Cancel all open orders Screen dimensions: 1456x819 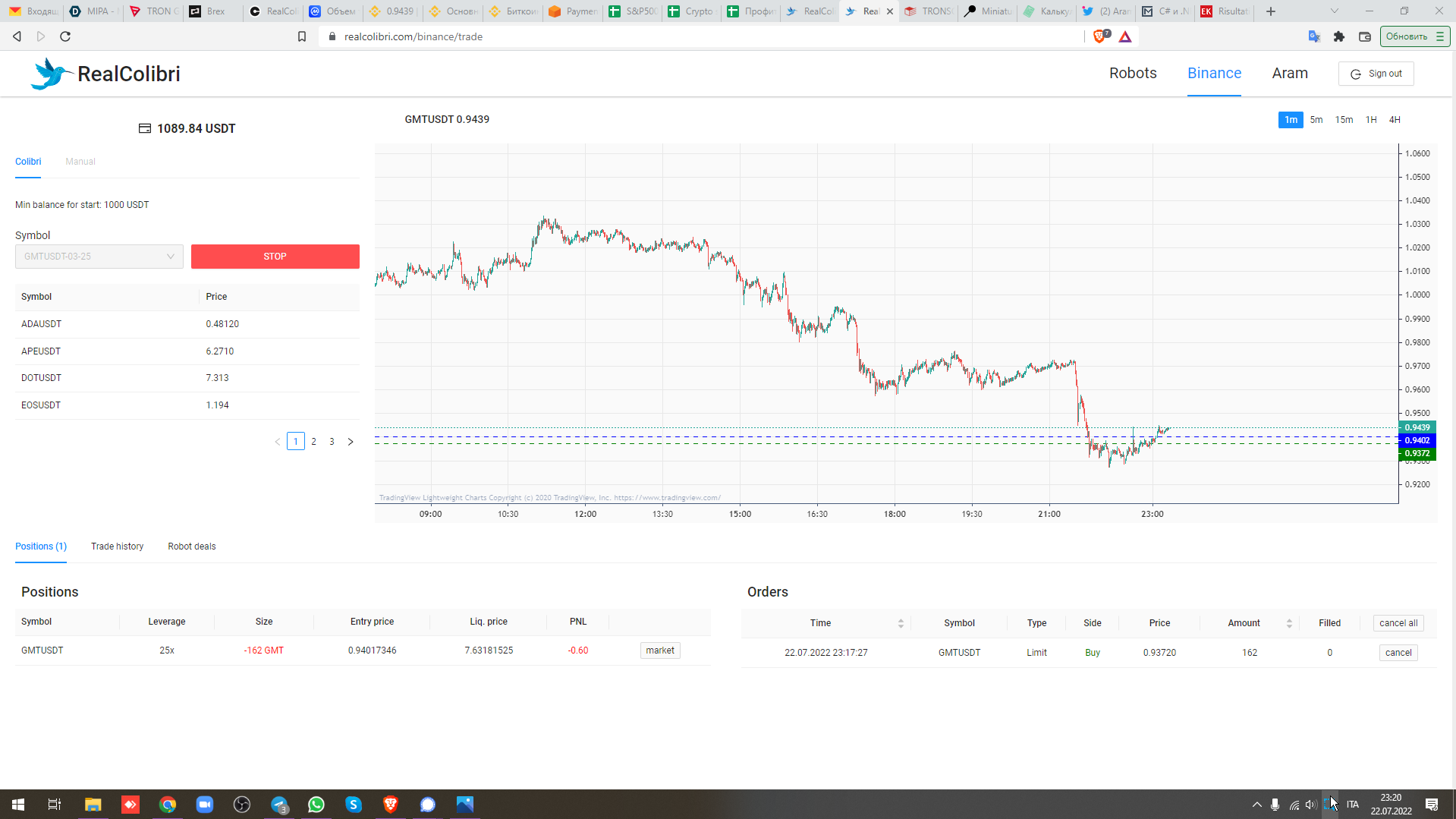pyautogui.click(x=1398, y=623)
